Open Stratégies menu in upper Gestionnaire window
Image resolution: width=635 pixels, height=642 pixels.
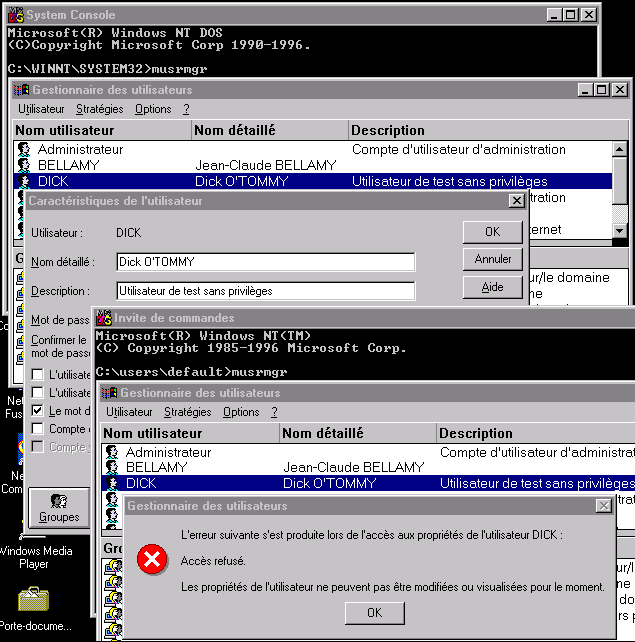click(99, 109)
